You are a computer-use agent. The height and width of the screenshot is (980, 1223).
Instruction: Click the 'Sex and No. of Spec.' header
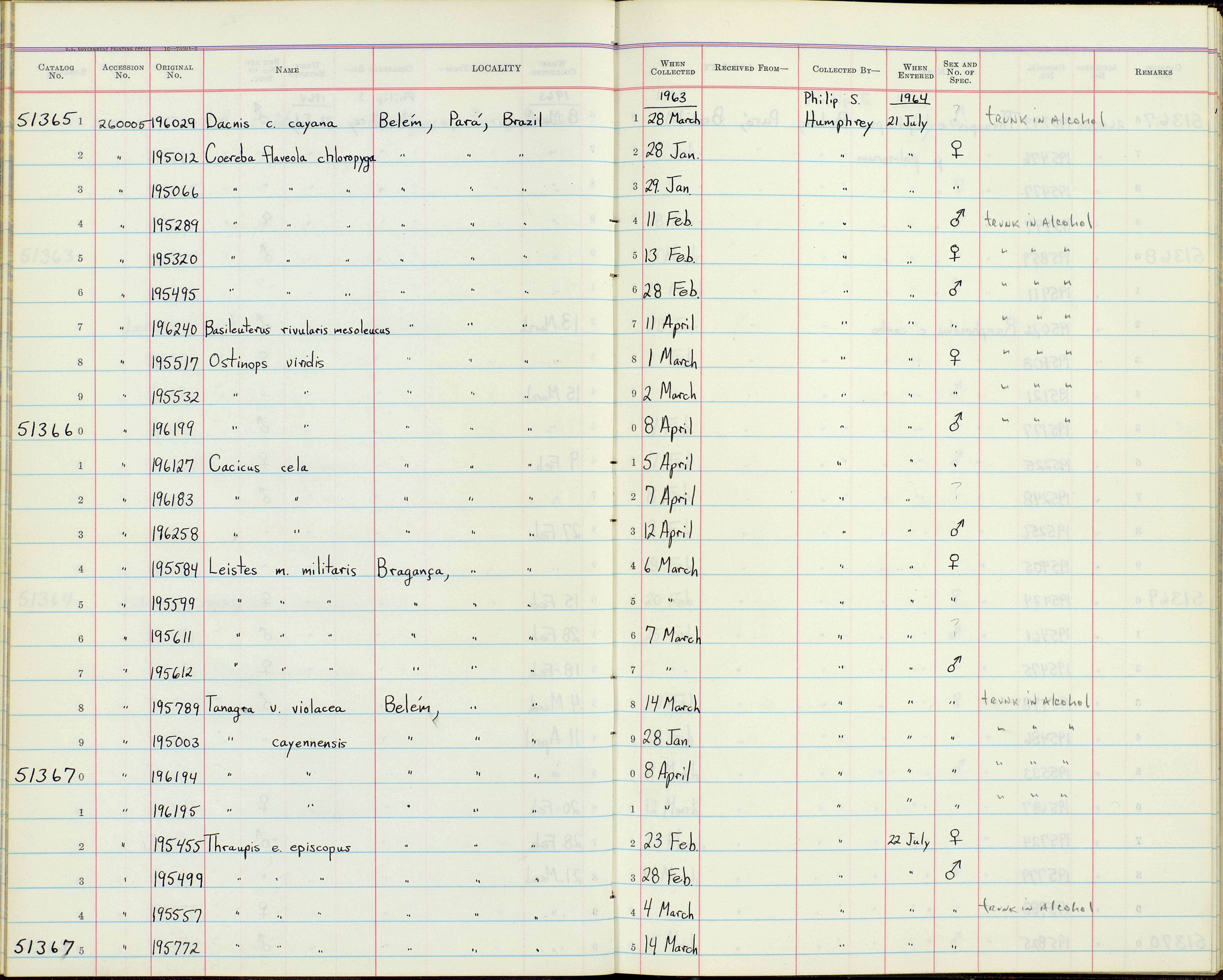tap(960, 72)
